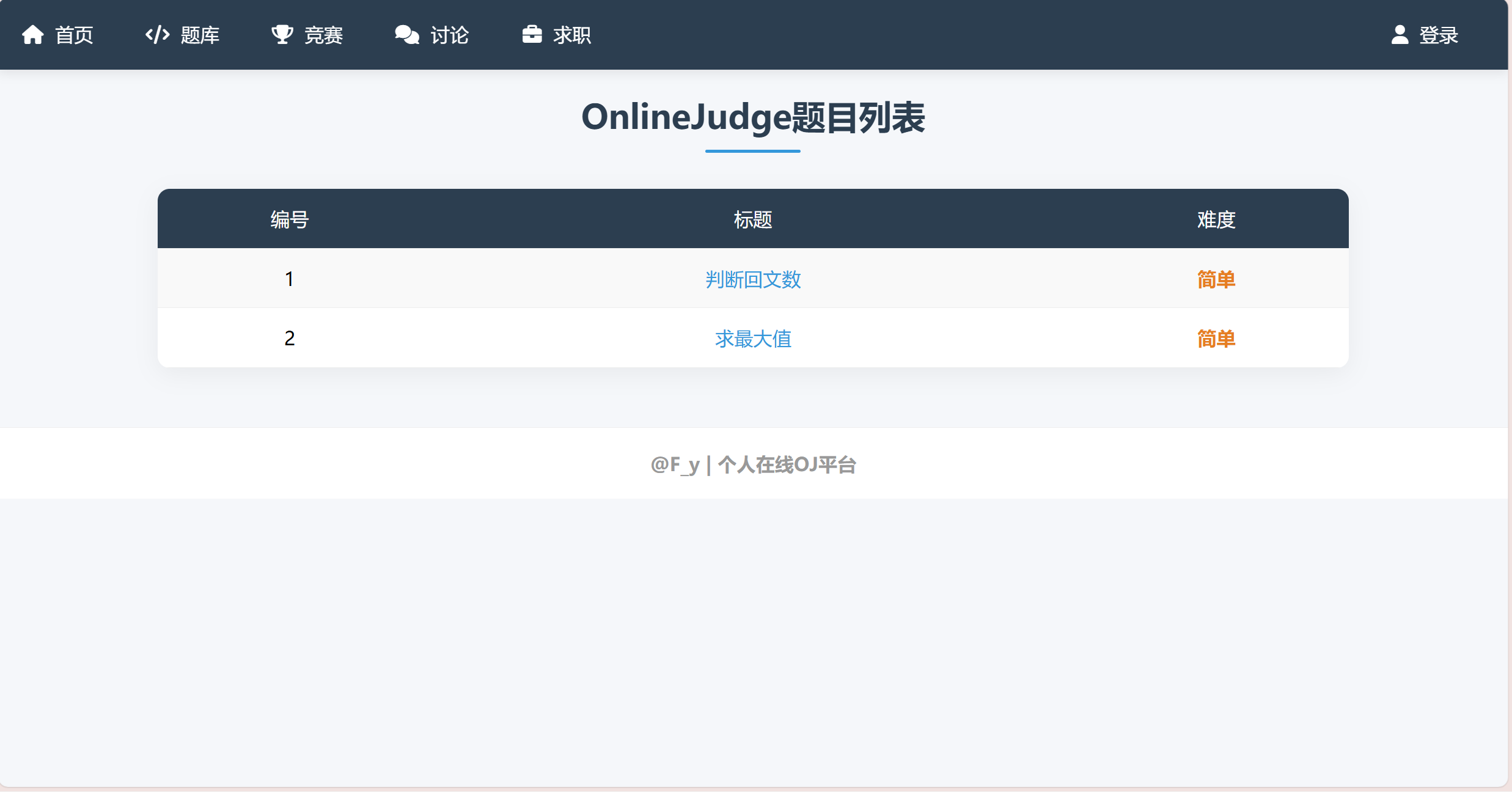The height and width of the screenshot is (792, 1512).
Task: Click the 难度 column header
Action: tap(1216, 219)
